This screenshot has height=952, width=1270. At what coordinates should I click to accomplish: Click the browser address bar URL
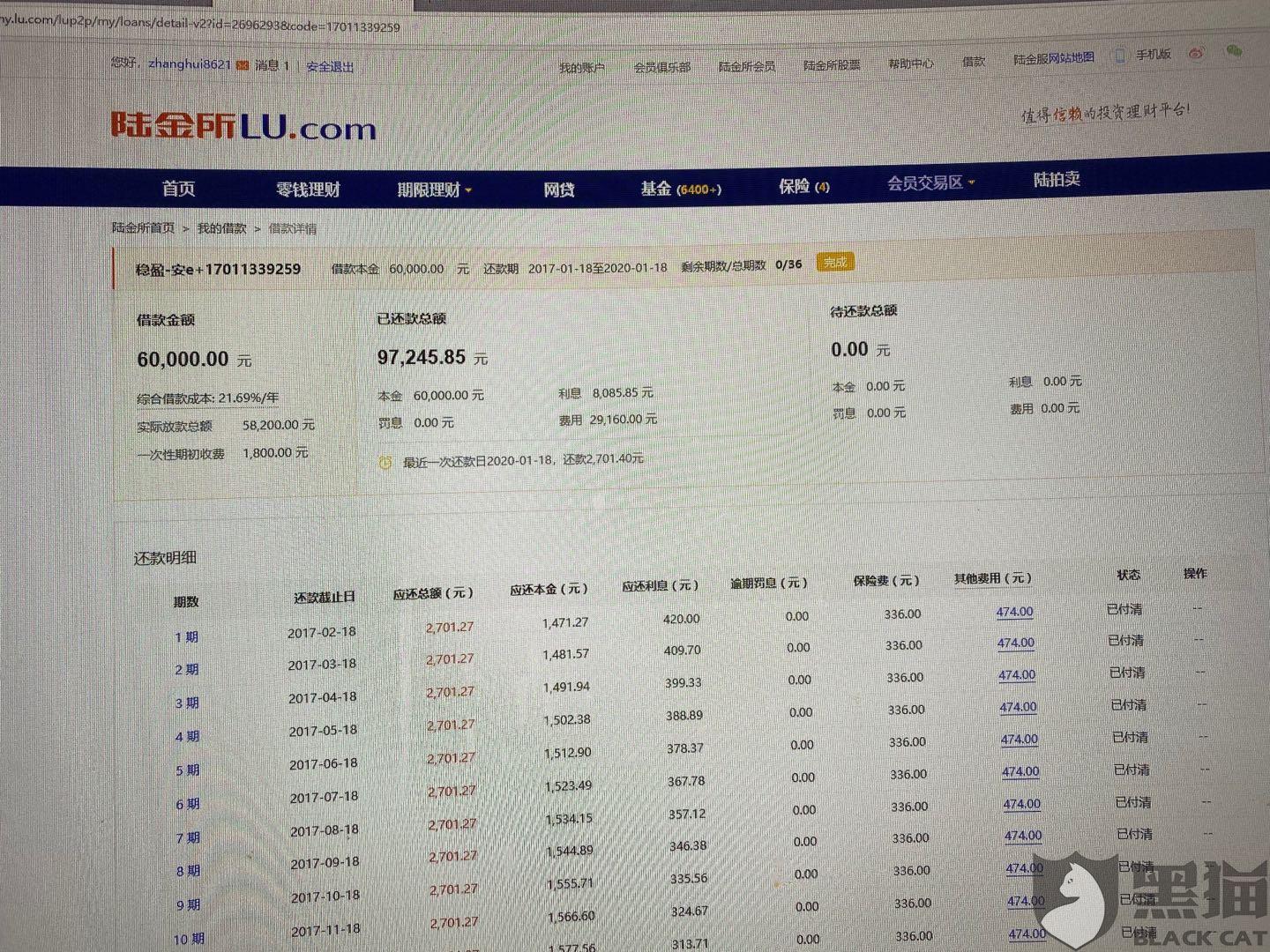[x=200, y=23]
